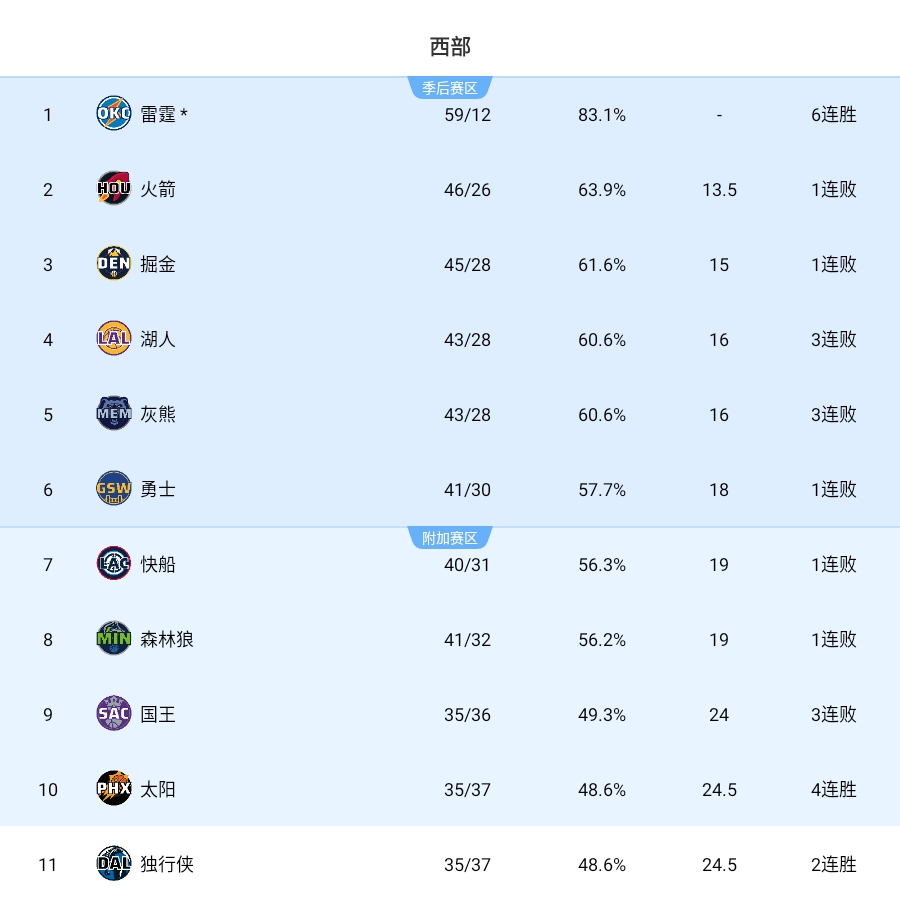900x906 pixels.
Task: Select the Sacramento Kings SAC logo
Action: point(114,714)
